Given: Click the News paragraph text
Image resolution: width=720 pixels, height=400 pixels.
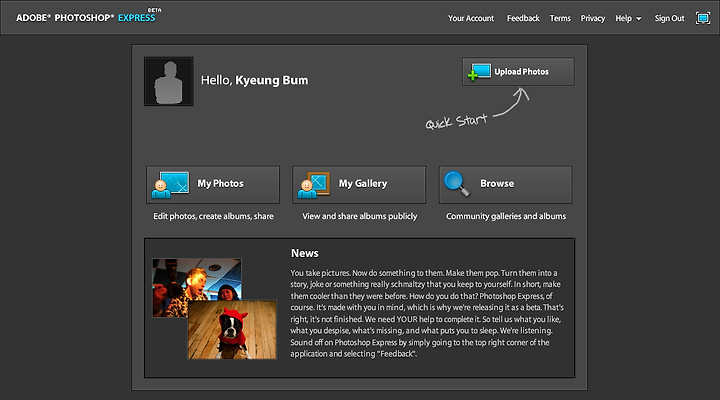Looking at the screenshot, I should tap(427, 313).
